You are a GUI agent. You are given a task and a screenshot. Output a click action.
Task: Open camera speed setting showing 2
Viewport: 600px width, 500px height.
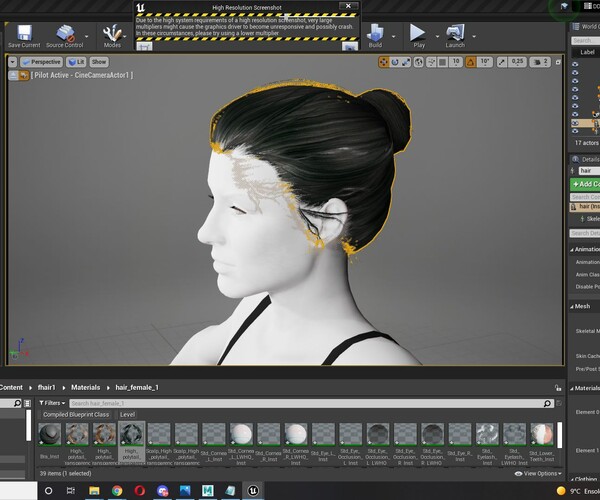540,62
